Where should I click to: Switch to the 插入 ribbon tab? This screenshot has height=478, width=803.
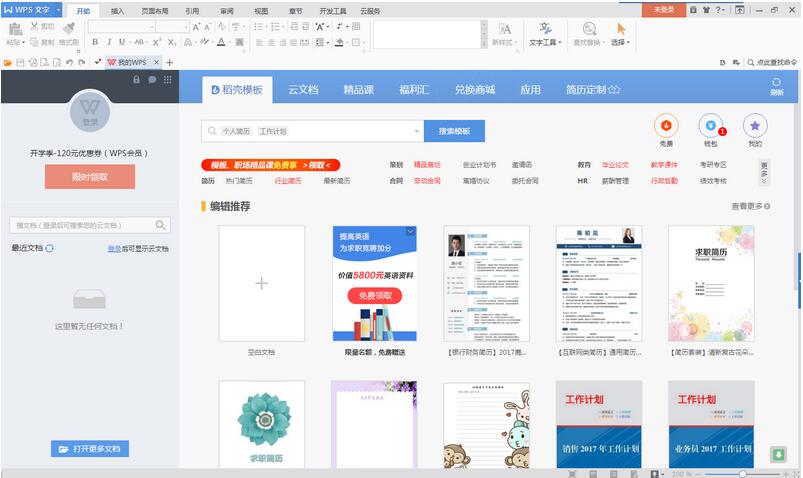point(117,11)
